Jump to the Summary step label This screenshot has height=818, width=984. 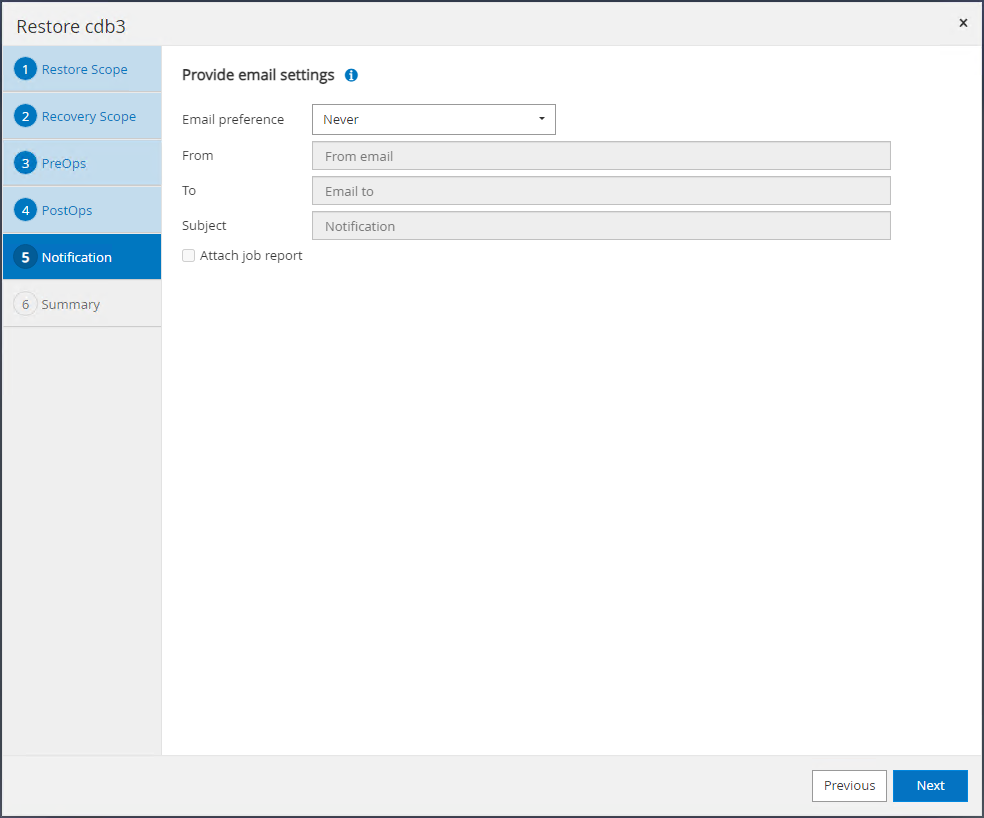pos(70,304)
